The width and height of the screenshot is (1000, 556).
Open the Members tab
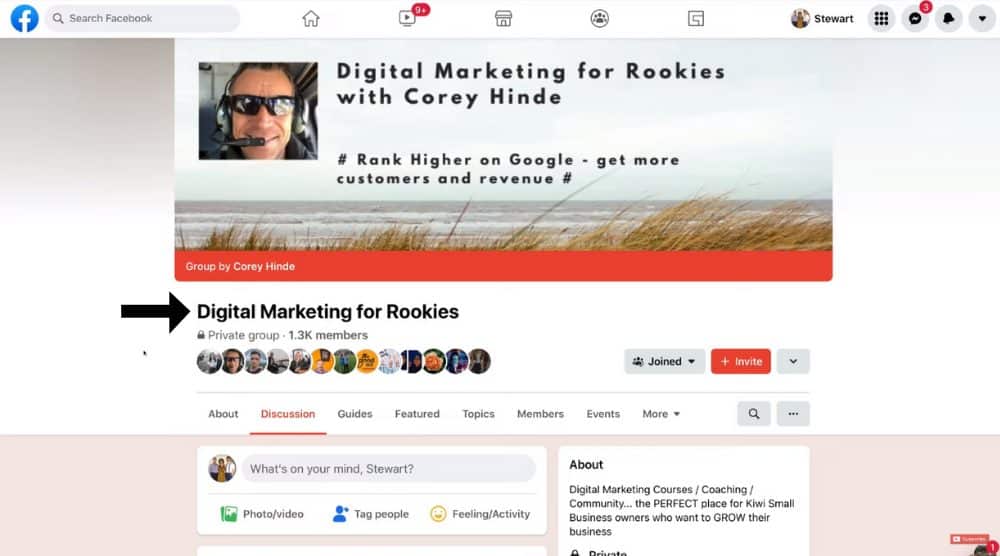tap(540, 414)
